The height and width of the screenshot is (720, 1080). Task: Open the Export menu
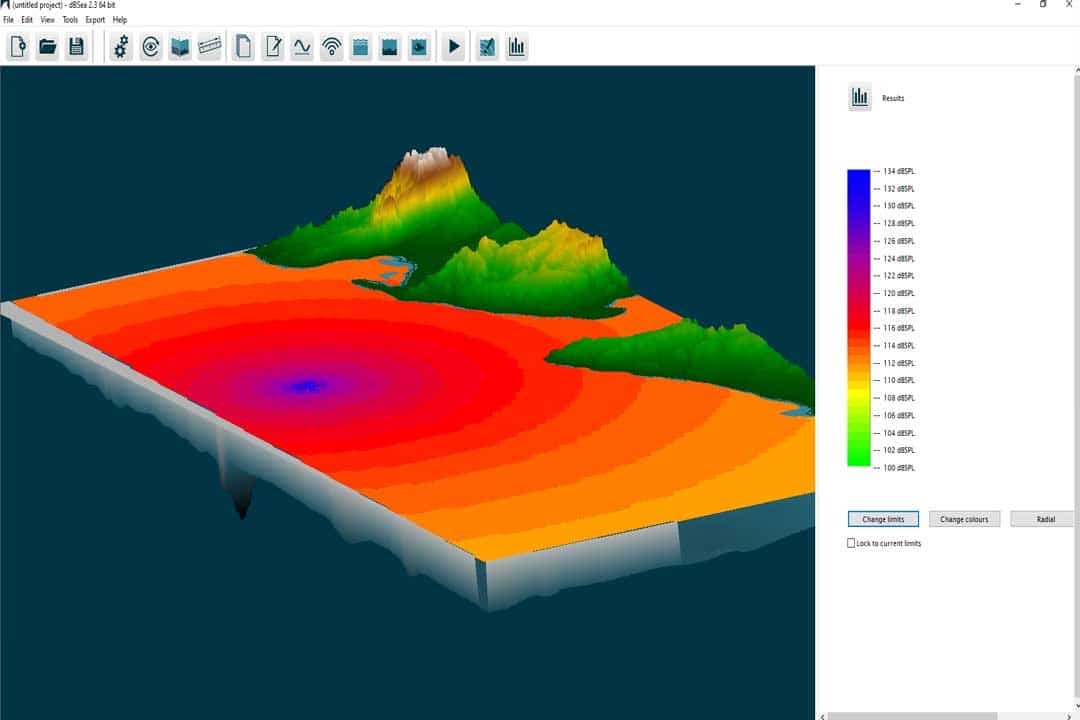[95, 20]
